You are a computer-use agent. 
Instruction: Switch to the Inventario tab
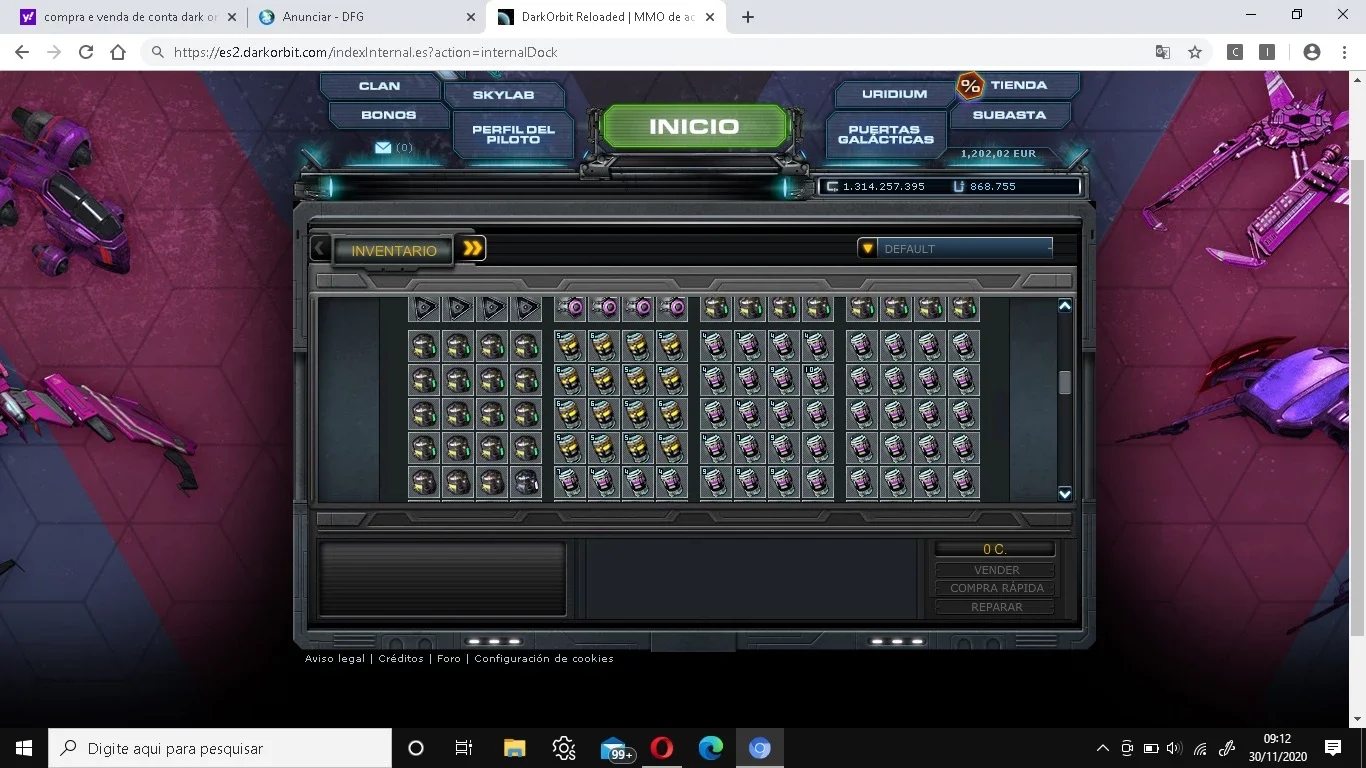coord(394,250)
